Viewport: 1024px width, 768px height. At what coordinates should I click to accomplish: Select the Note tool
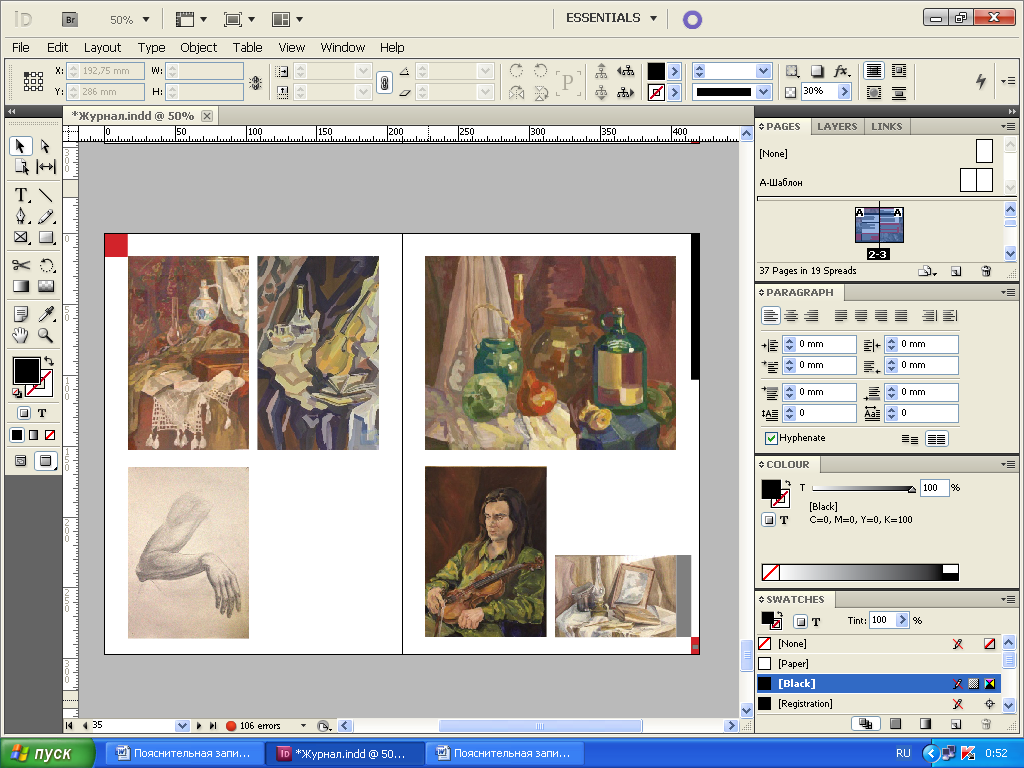coord(21,314)
